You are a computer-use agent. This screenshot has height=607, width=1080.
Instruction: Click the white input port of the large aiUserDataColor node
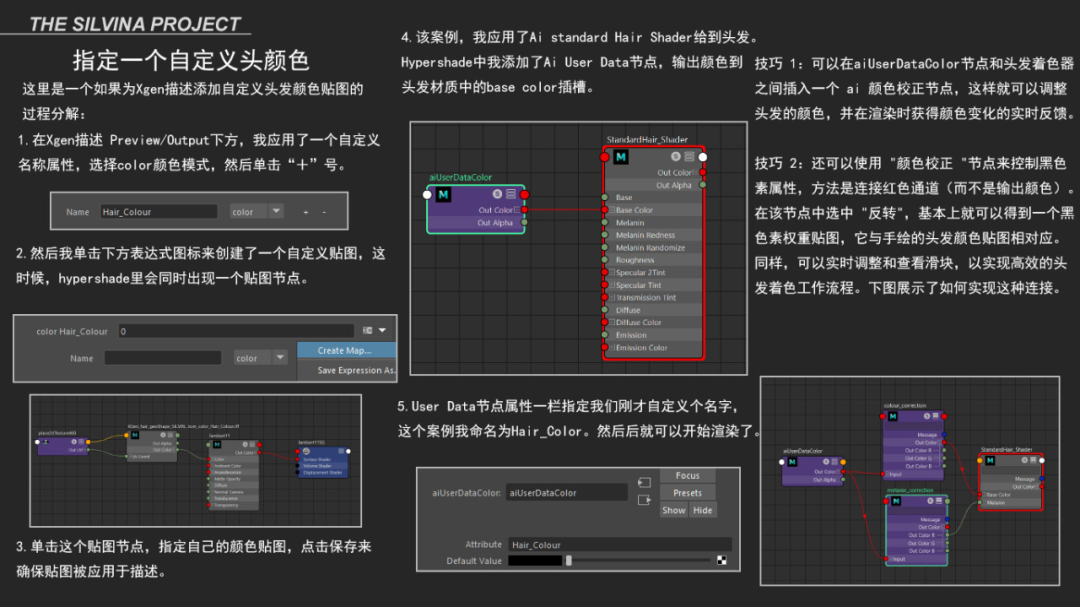427,195
